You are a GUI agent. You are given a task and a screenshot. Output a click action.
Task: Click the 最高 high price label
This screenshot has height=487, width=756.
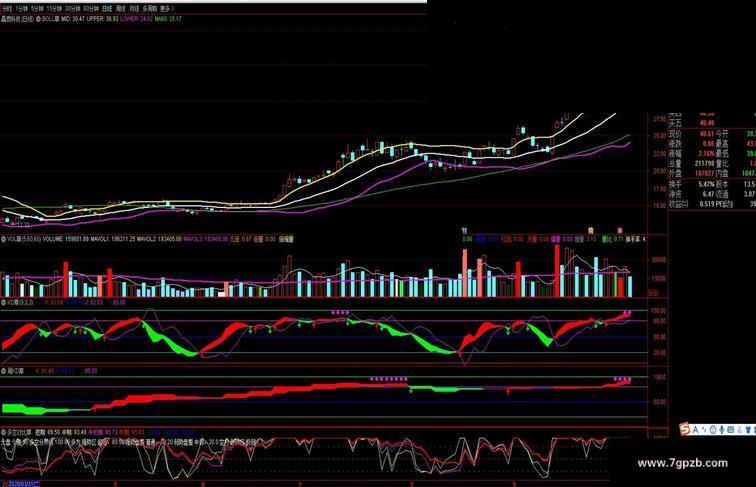[x=722, y=144]
